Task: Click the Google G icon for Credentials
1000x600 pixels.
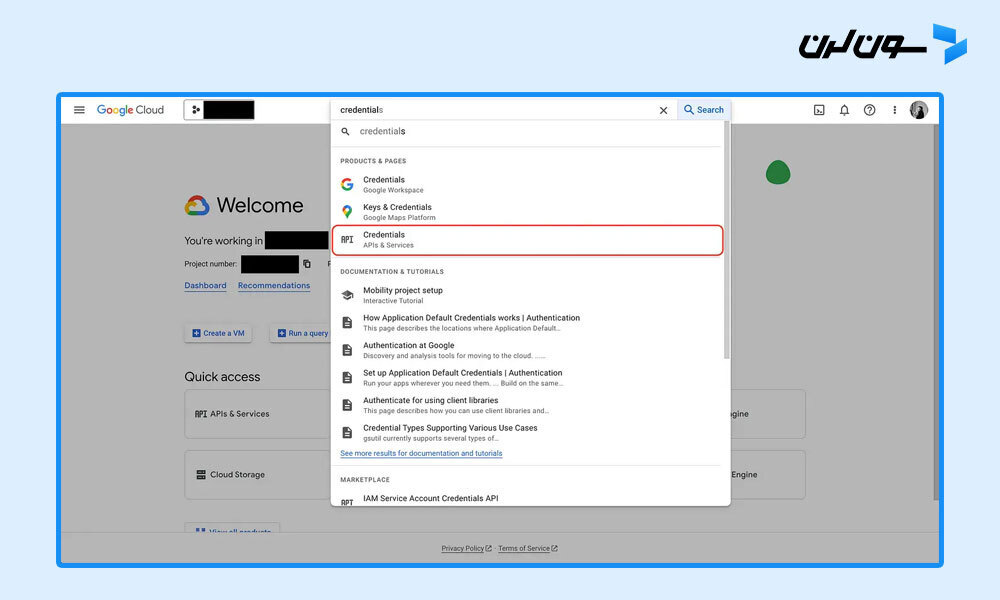Action: click(x=347, y=184)
